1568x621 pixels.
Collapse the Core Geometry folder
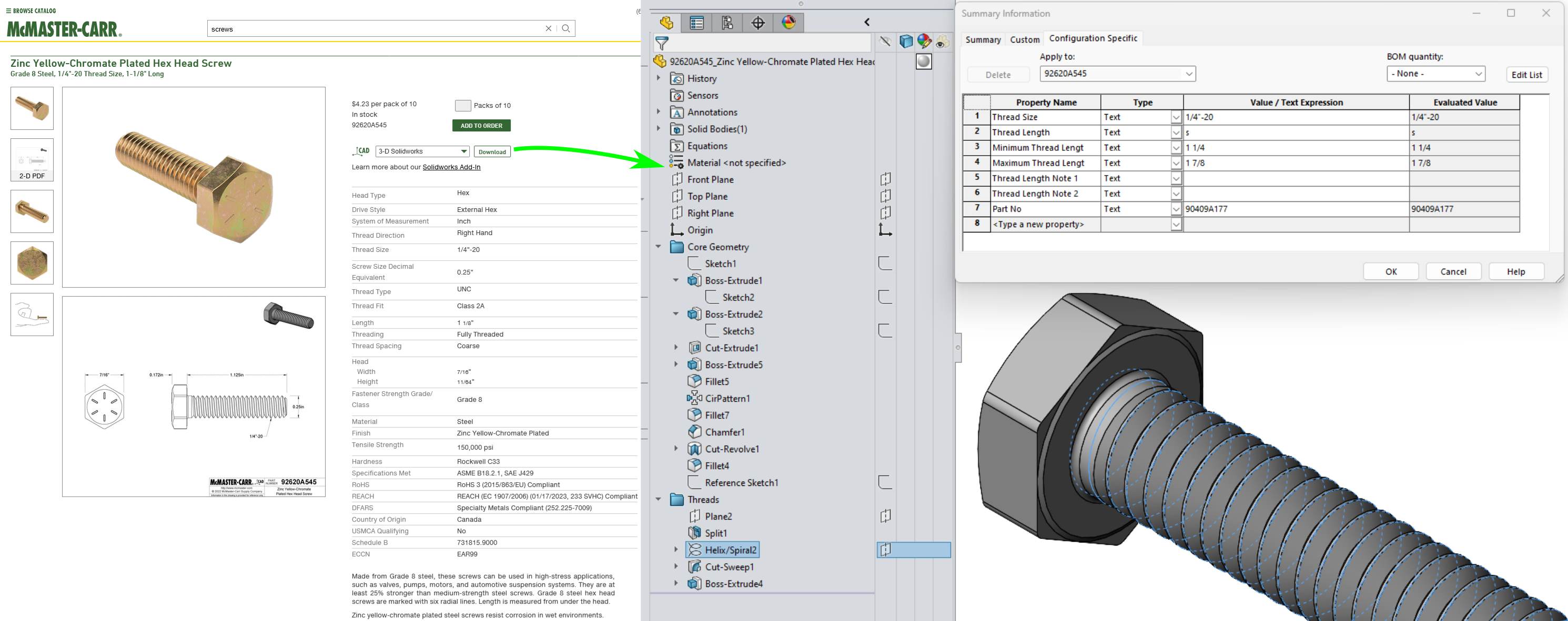[659, 246]
